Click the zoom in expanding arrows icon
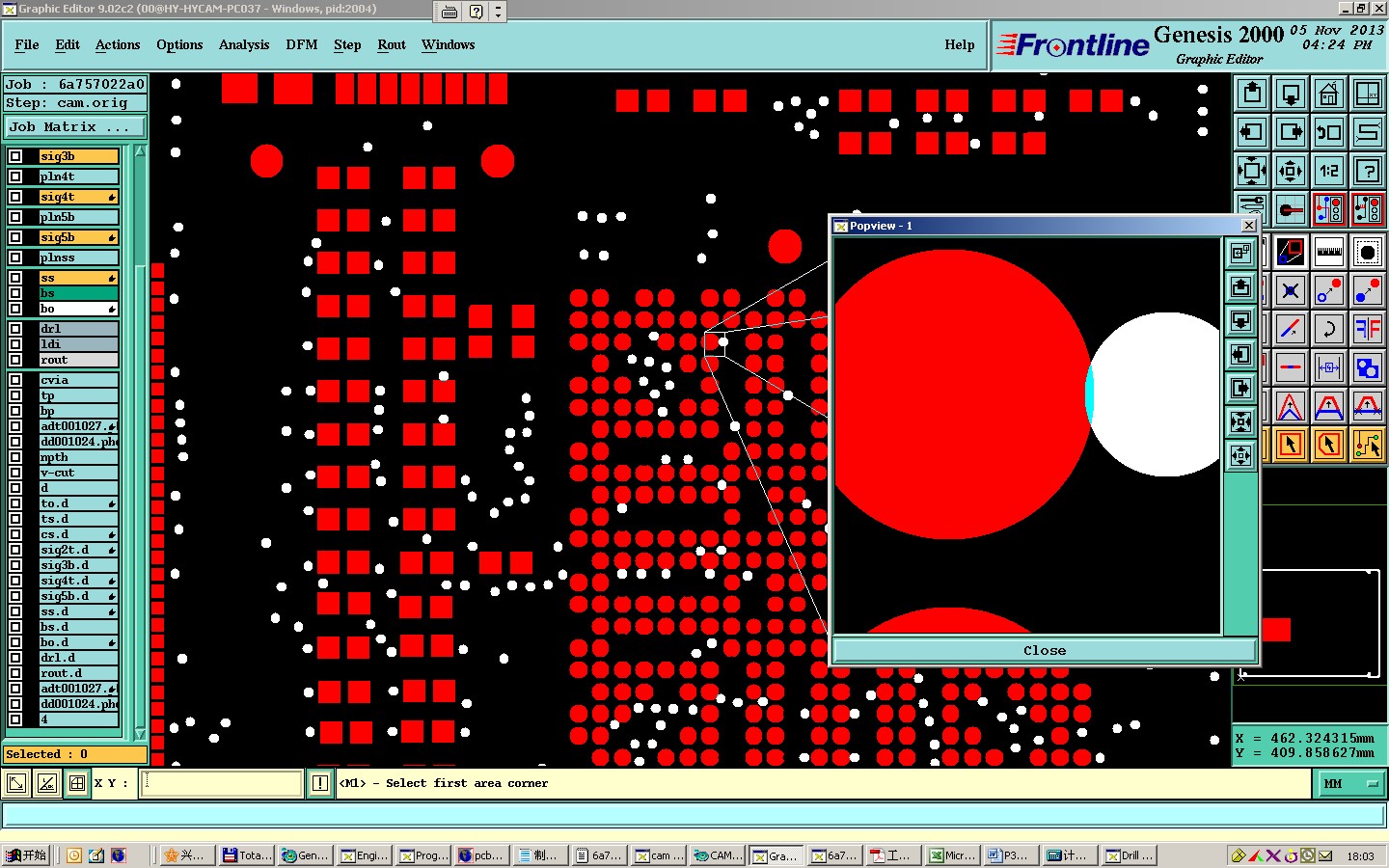Screen dimensions: 1389x868 [x=1252, y=171]
